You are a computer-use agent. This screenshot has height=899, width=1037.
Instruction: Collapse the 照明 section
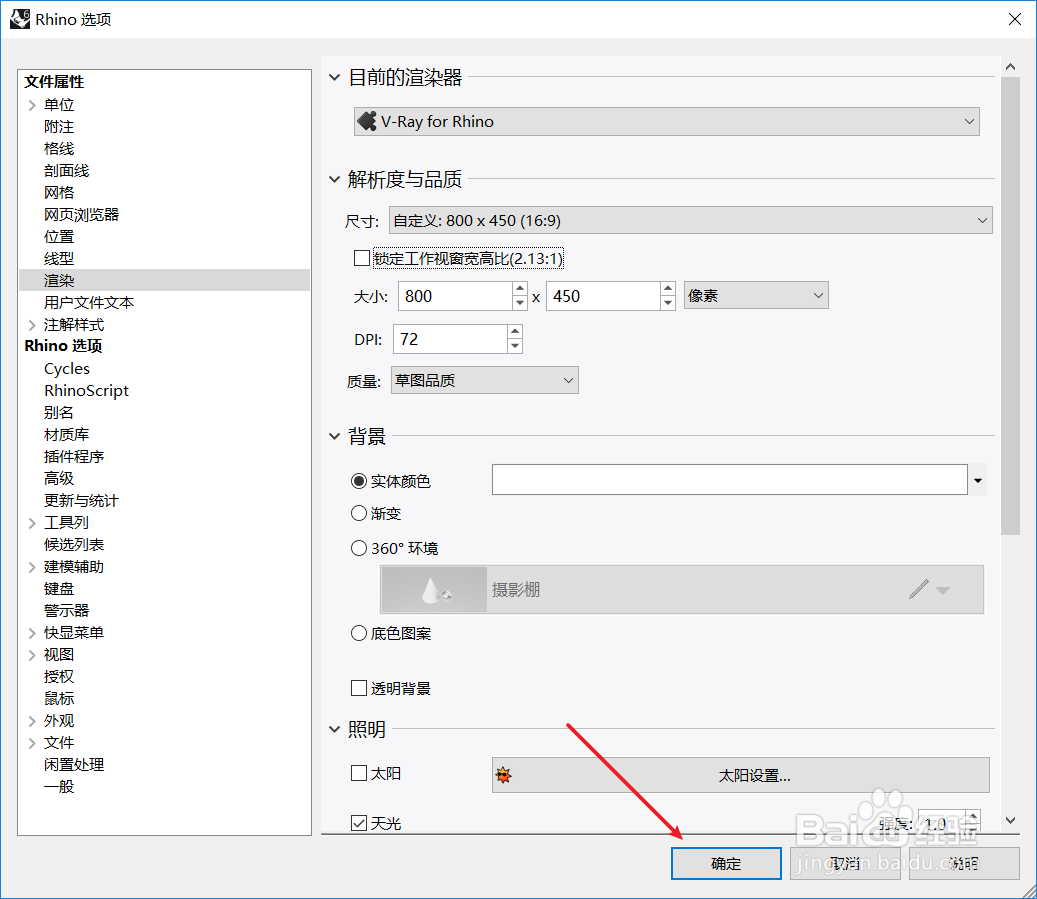click(x=335, y=729)
